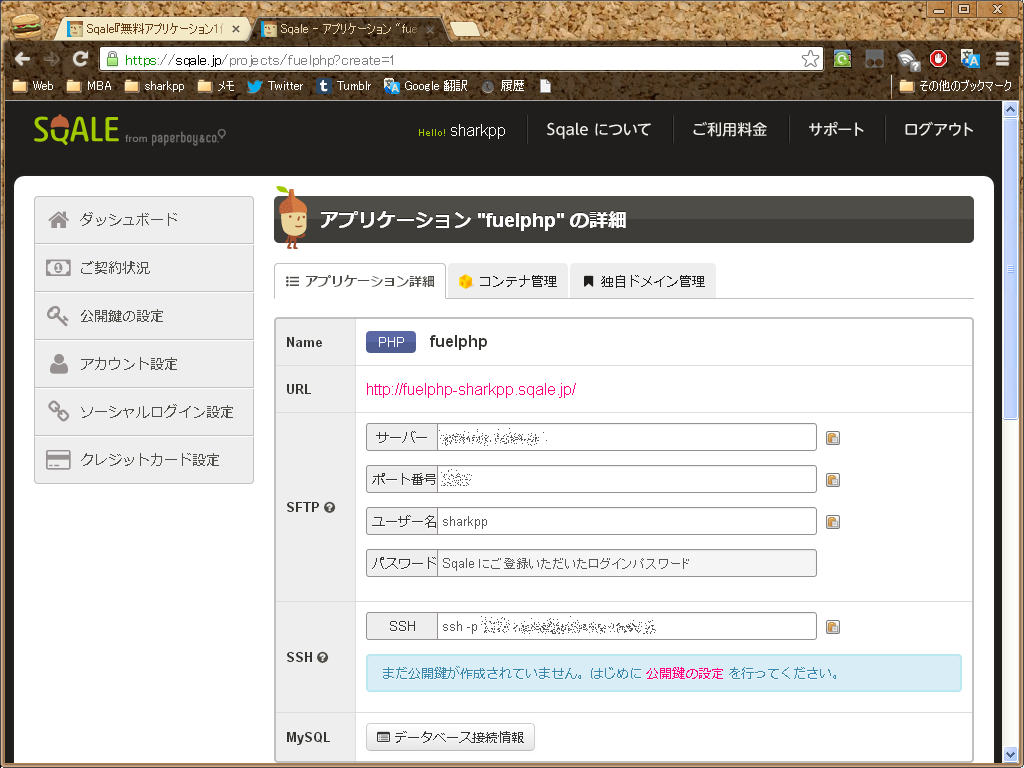
Task: Click the green refresh extension icon
Action: [842, 59]
